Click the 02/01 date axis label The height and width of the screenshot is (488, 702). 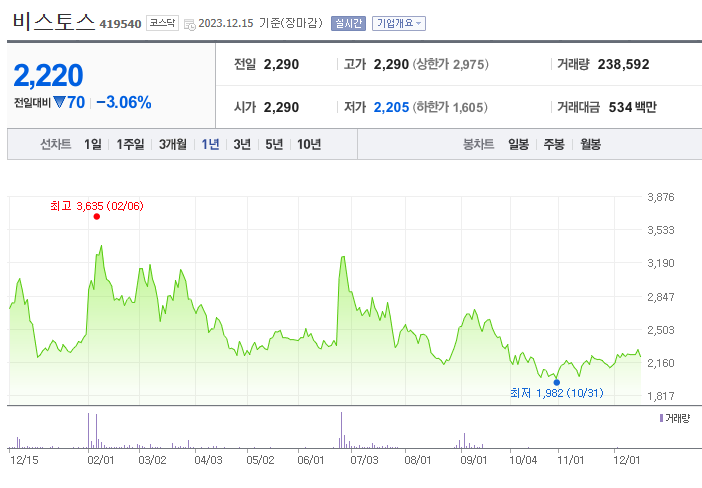tap(101, 460)
